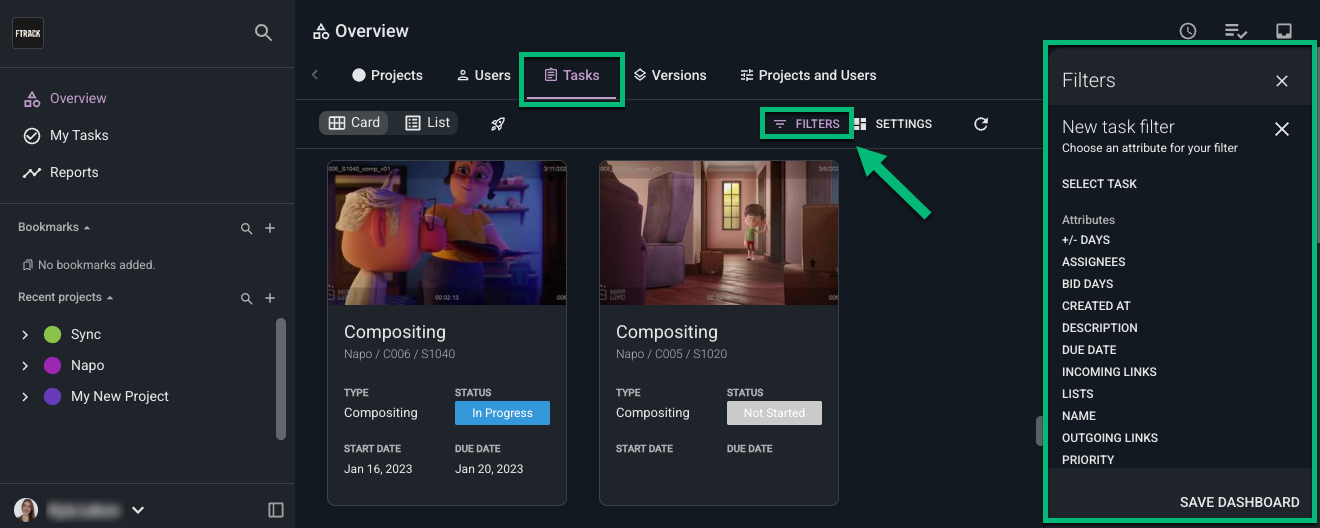Switch to the Users tab
1320x528 pixels.
coord(483,75)
